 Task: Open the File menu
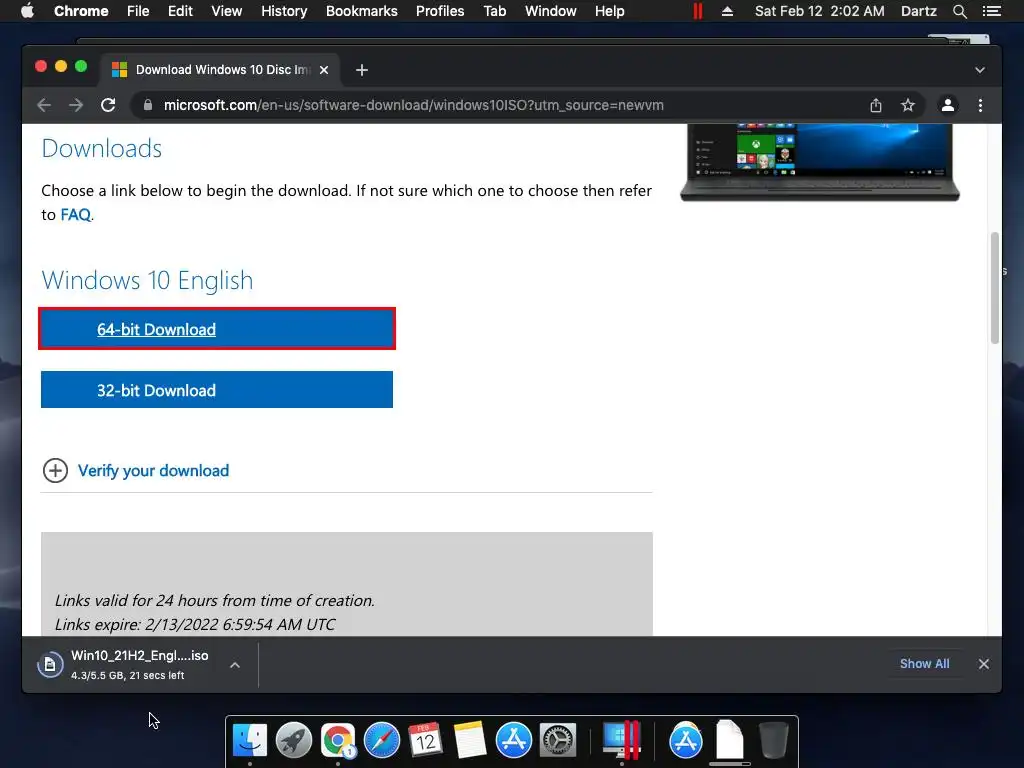coord(138,11)
